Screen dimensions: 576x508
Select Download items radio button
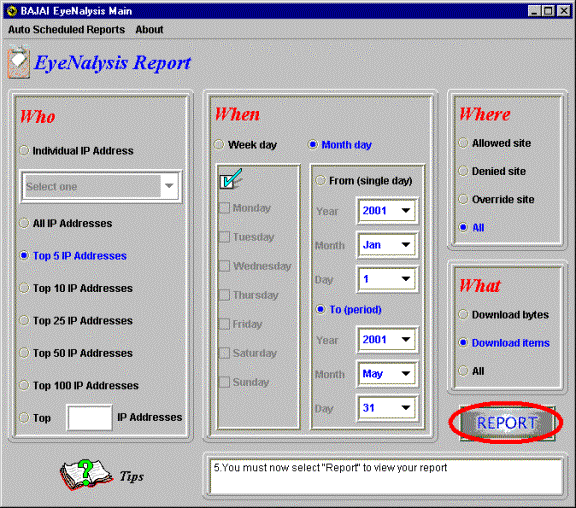463,343
